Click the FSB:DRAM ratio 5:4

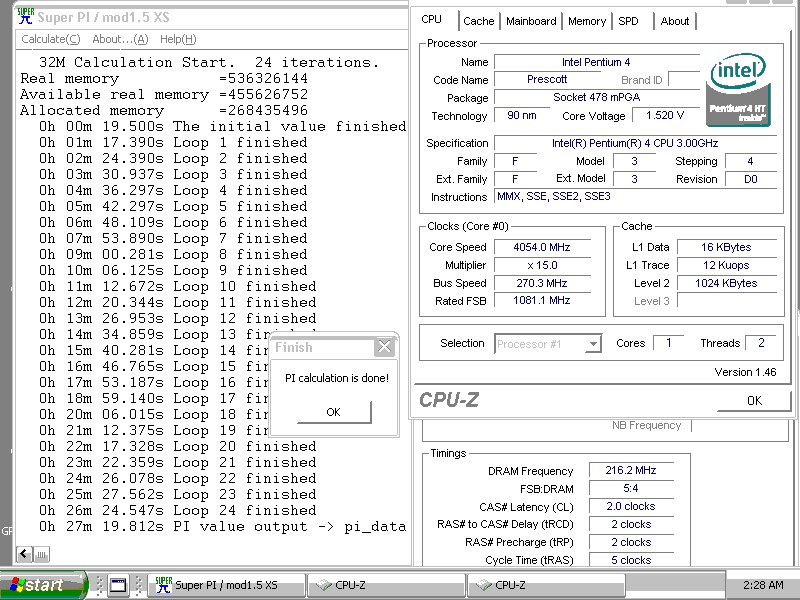click(x=631, y=488)
